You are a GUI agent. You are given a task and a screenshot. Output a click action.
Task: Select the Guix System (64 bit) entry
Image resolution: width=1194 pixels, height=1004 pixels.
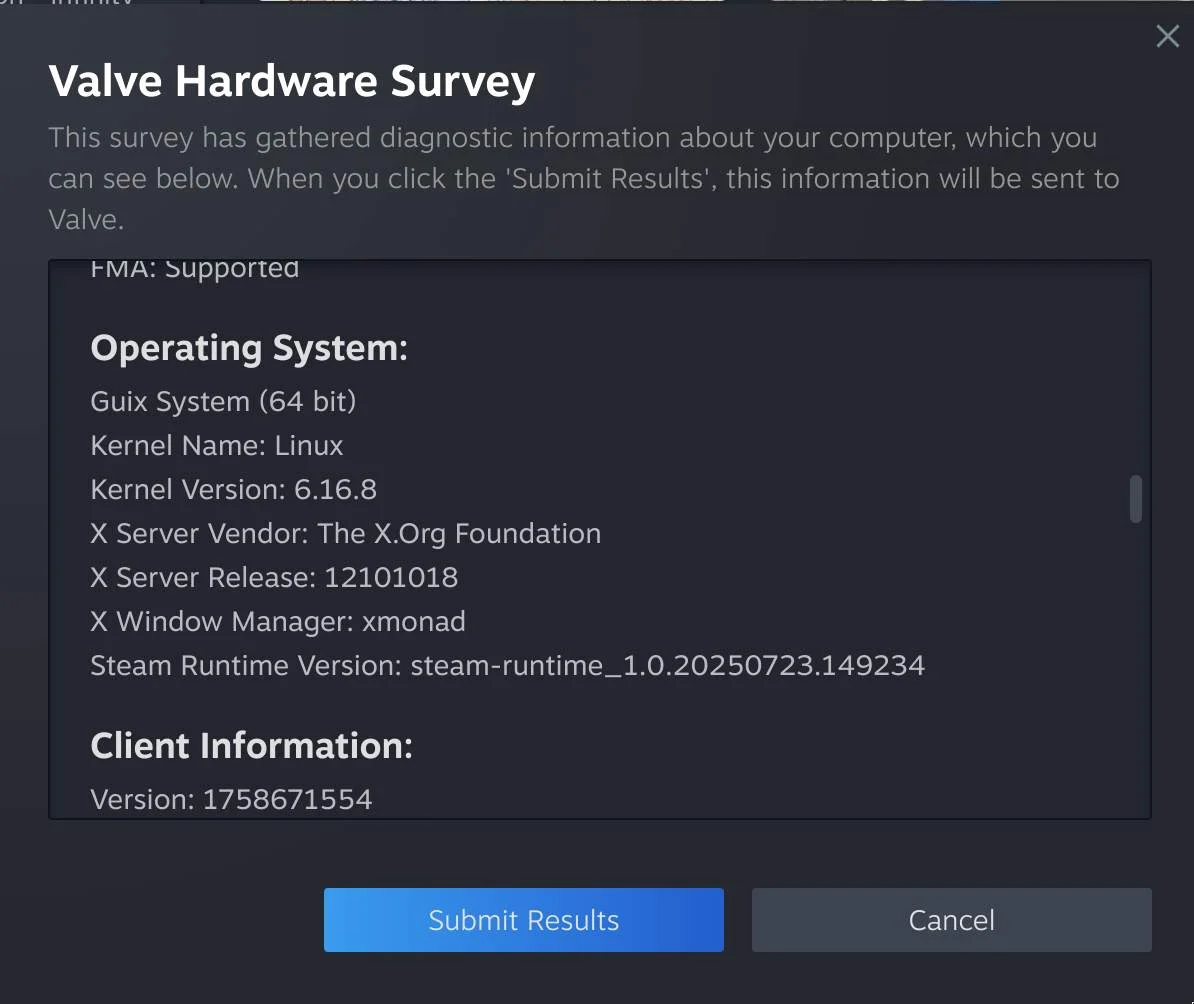click(223, 402)
